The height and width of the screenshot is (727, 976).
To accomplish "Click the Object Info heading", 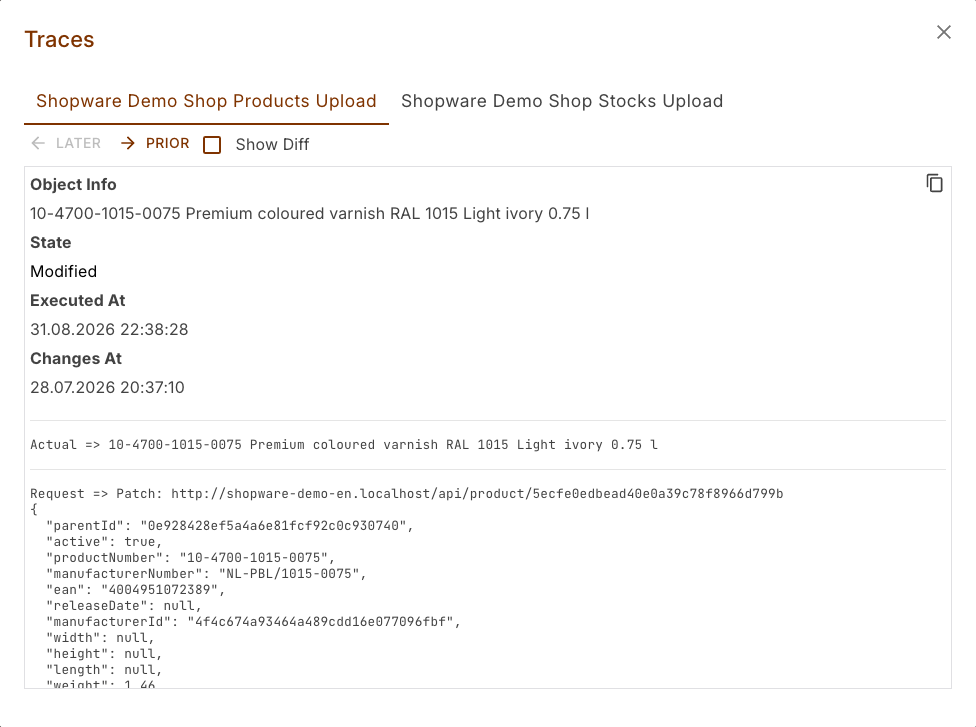I will pos(73,185).
